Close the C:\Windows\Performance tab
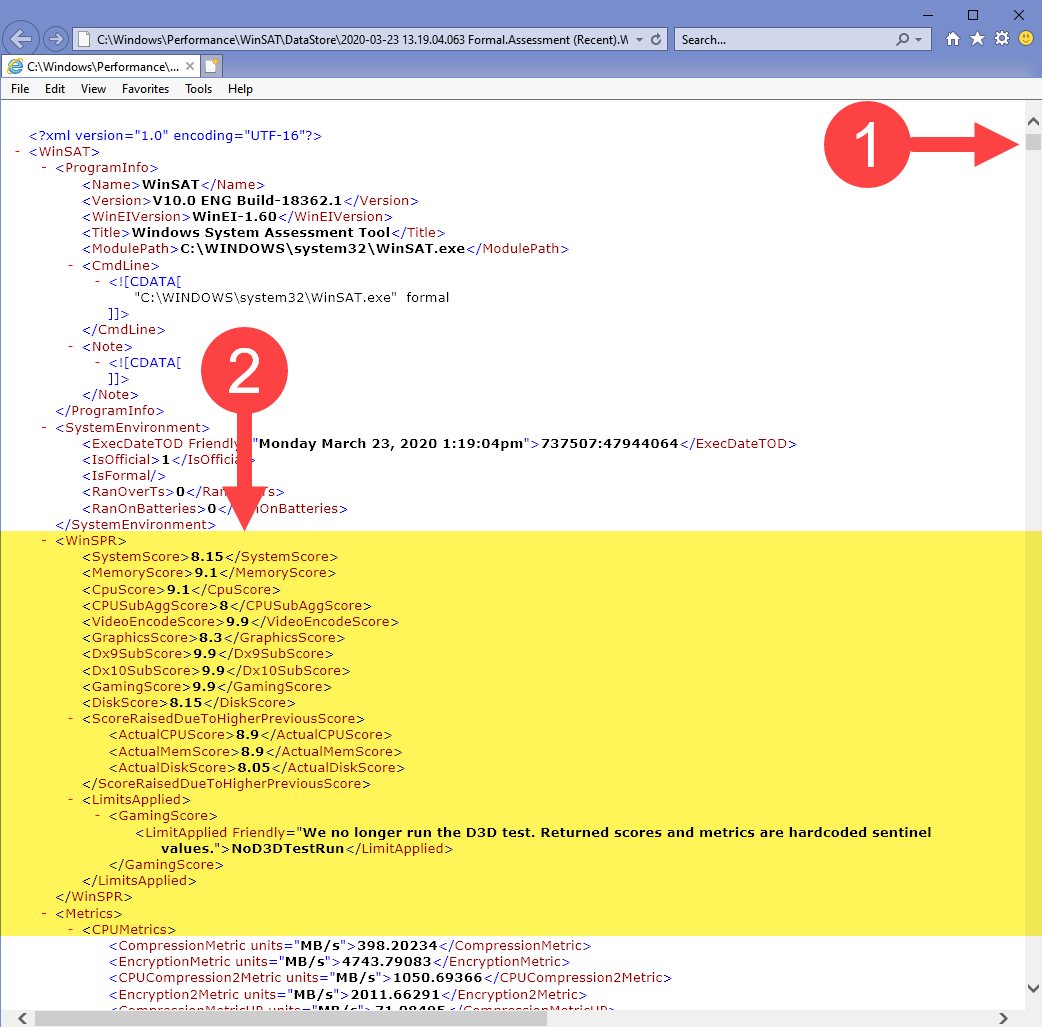The image size is (1042, 1027). tap(190, 66)
